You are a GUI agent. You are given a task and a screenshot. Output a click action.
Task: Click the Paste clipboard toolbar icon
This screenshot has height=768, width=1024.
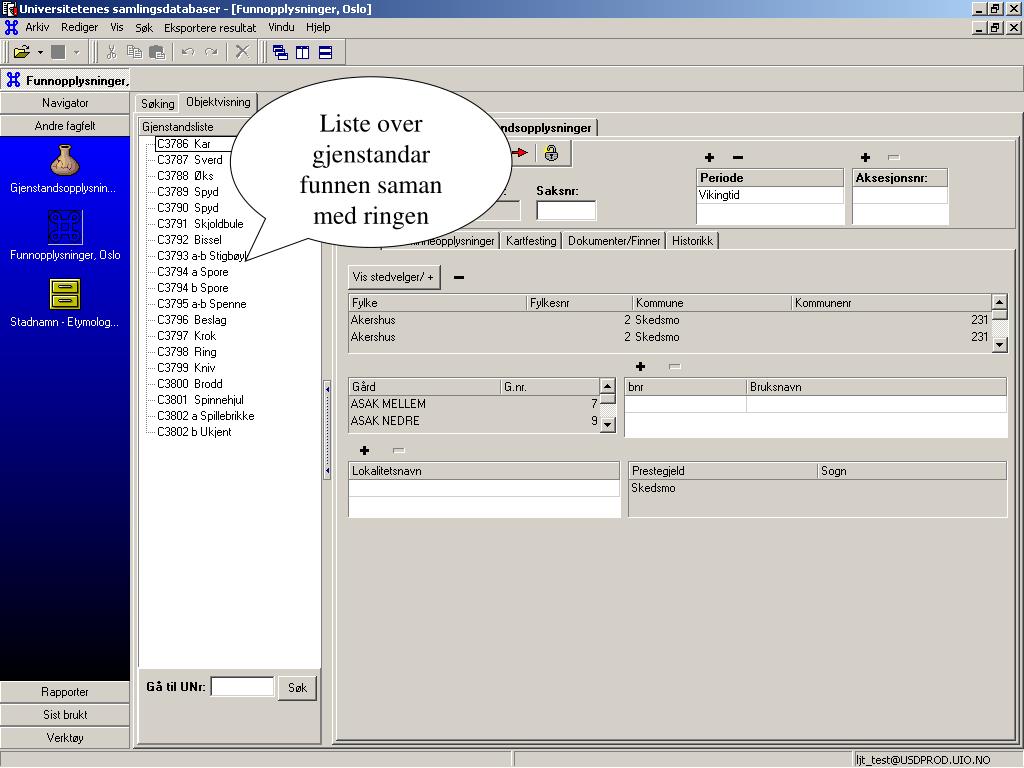[157, 52]
